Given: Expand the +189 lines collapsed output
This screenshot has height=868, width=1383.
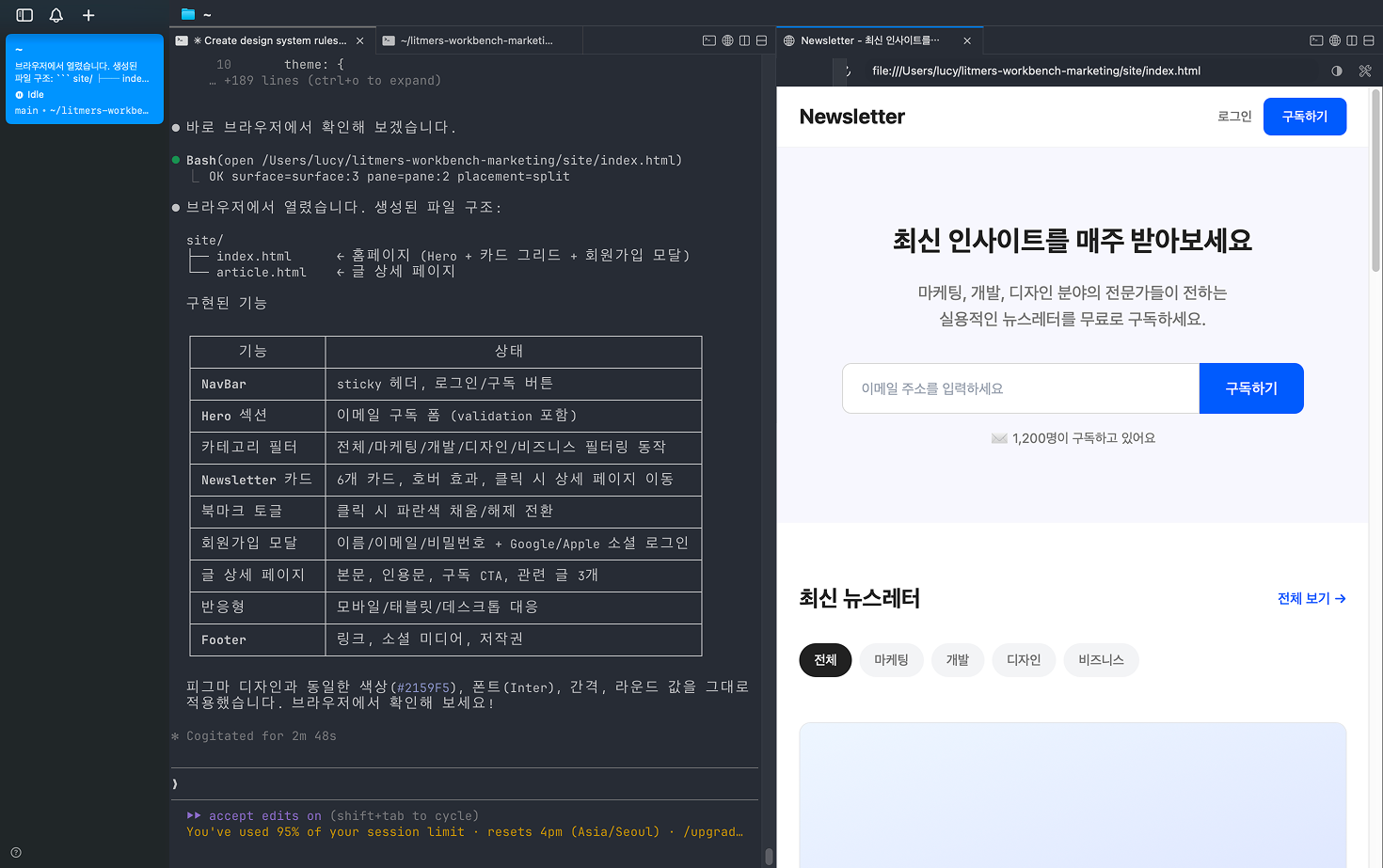Looking at the screenshot, I should [x=326, y=81].
